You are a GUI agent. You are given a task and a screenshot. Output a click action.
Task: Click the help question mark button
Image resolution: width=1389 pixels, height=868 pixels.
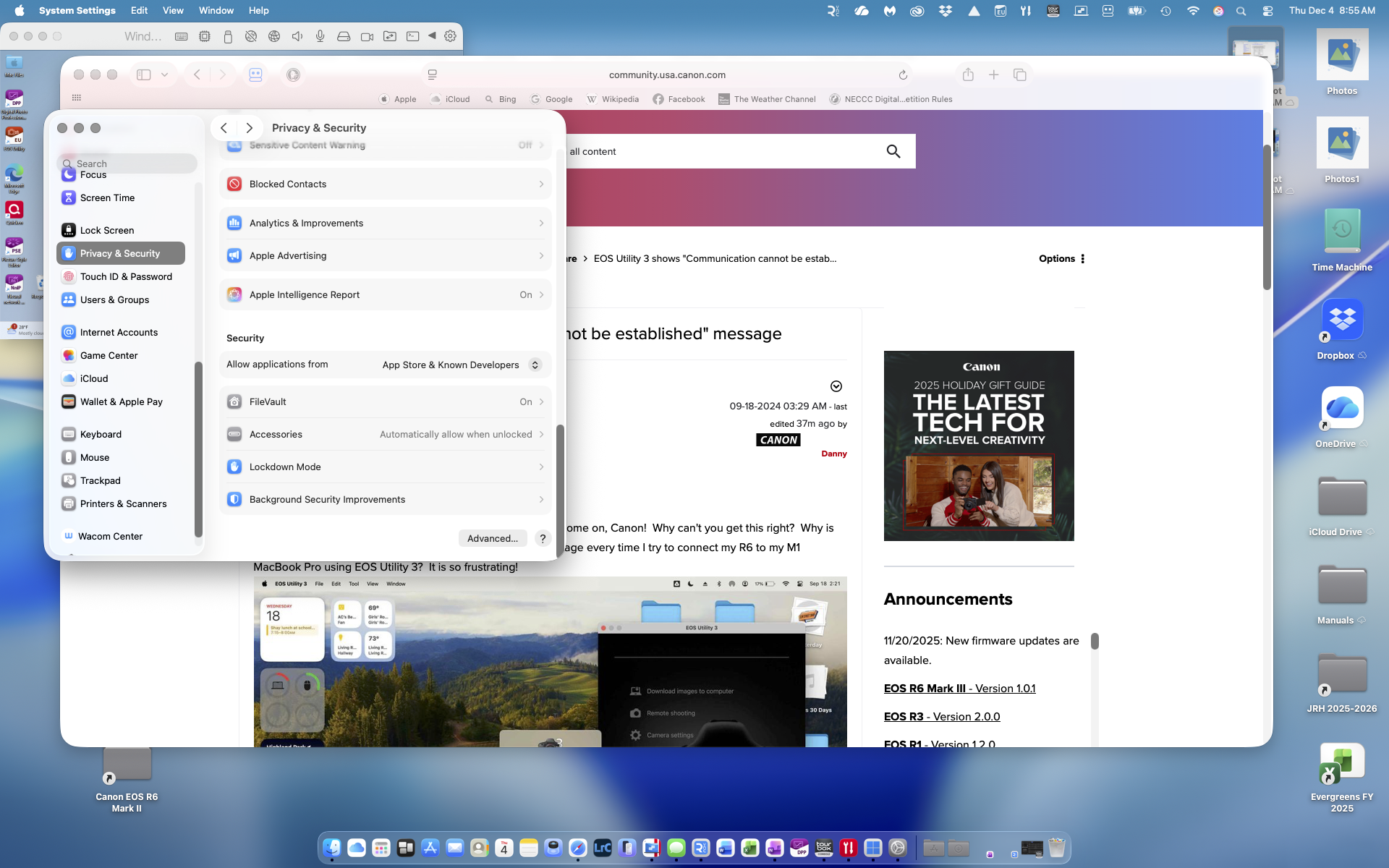pos(543,538)
